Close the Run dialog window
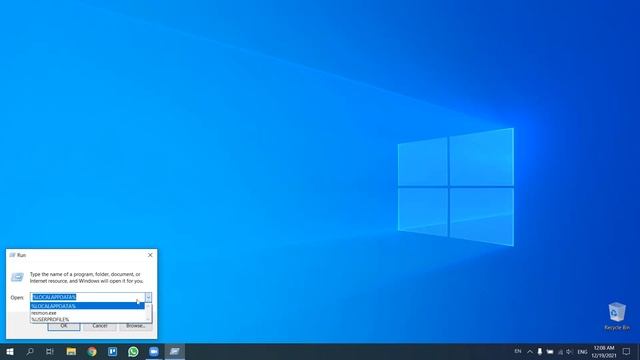Viewport: 640px width, 360px height. (150, 255)
